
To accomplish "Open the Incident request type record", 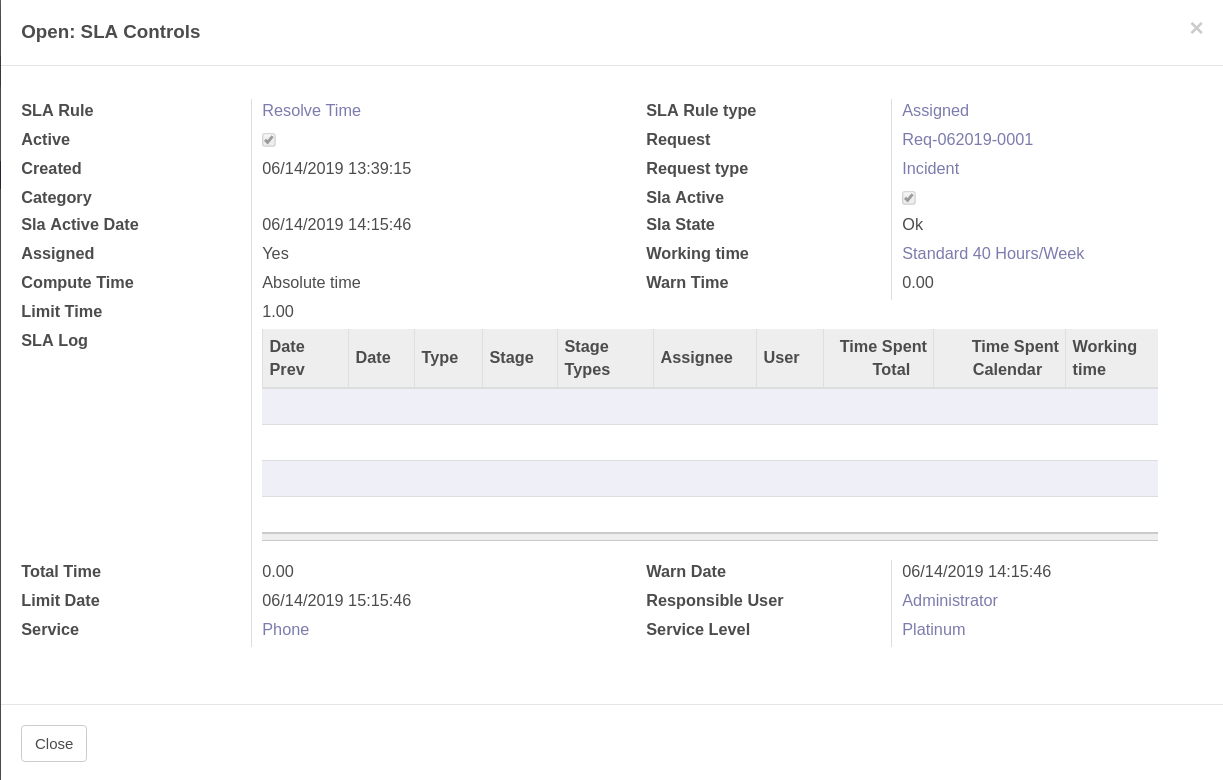I will point(930,168).
